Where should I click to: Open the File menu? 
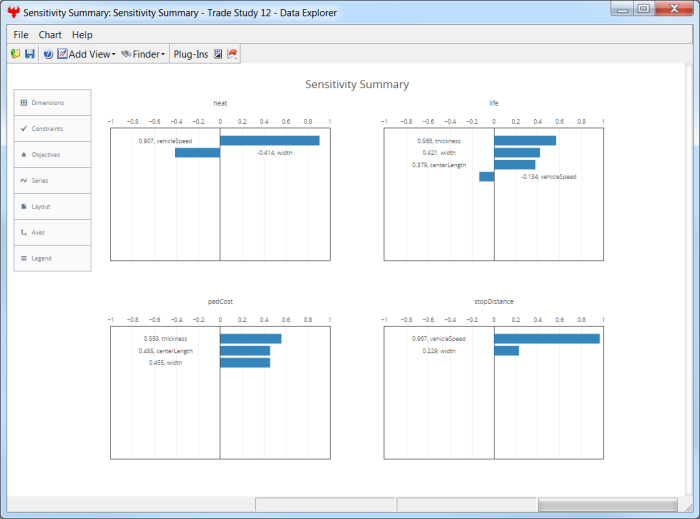coord(20,35)
